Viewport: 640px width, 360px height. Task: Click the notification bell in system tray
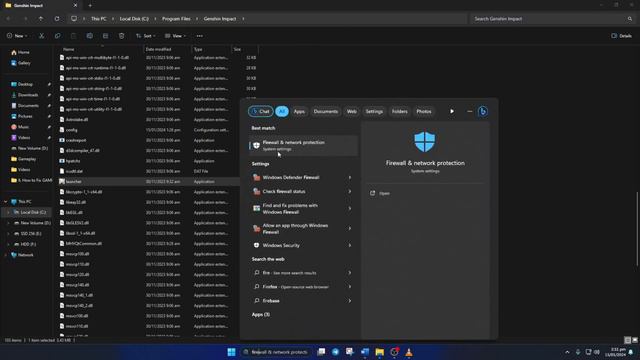631,352
